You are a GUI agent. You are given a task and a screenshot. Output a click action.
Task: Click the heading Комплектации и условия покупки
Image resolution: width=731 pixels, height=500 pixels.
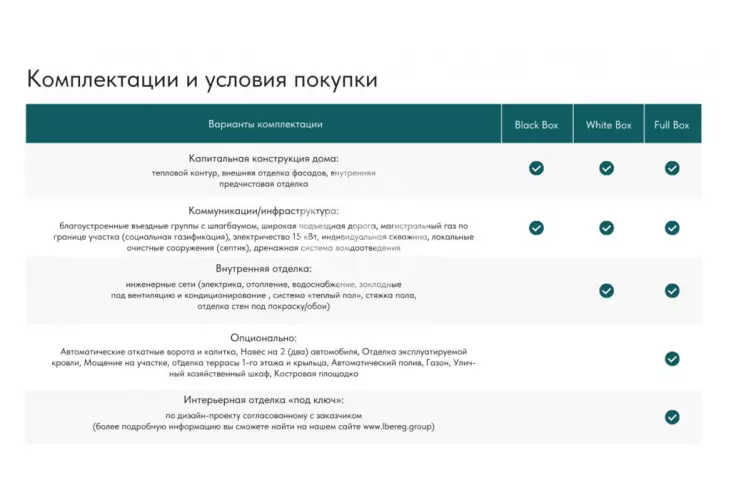(x=202, y=80)
